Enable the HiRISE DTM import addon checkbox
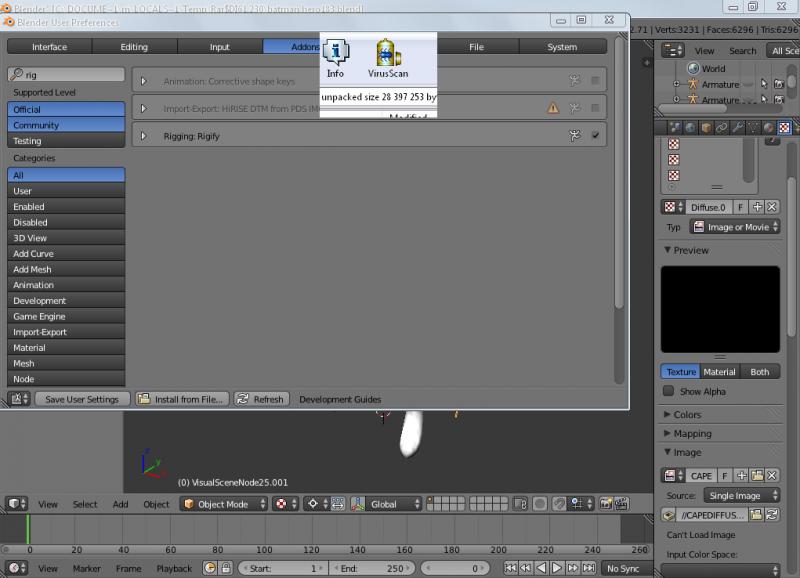Image resolution: width=800 pixels, height=578 pixels. [595, 108]
